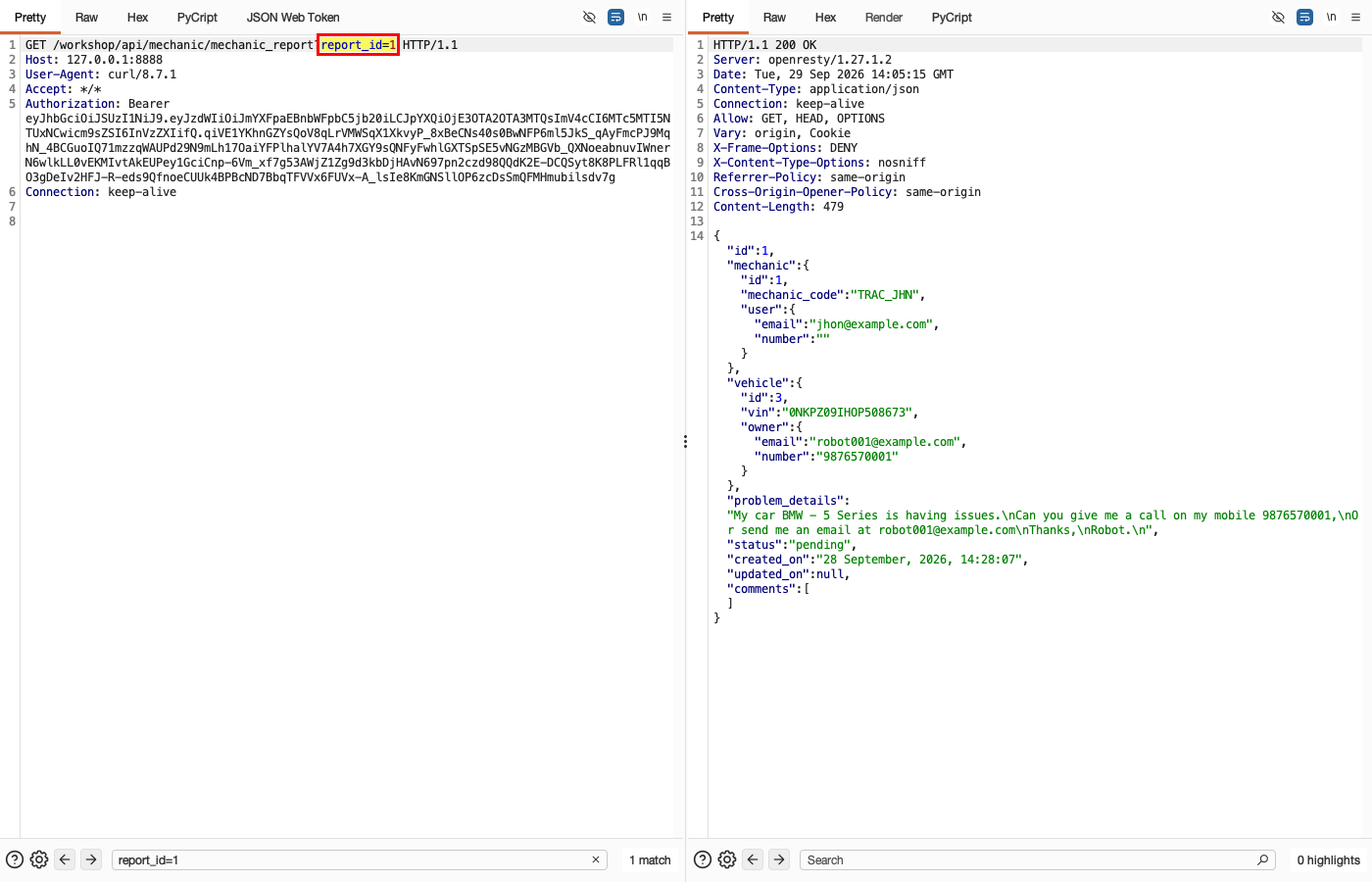Go to previous match in response search
The width and height of the screenshot is (1372, 882).
pos(753,859)
